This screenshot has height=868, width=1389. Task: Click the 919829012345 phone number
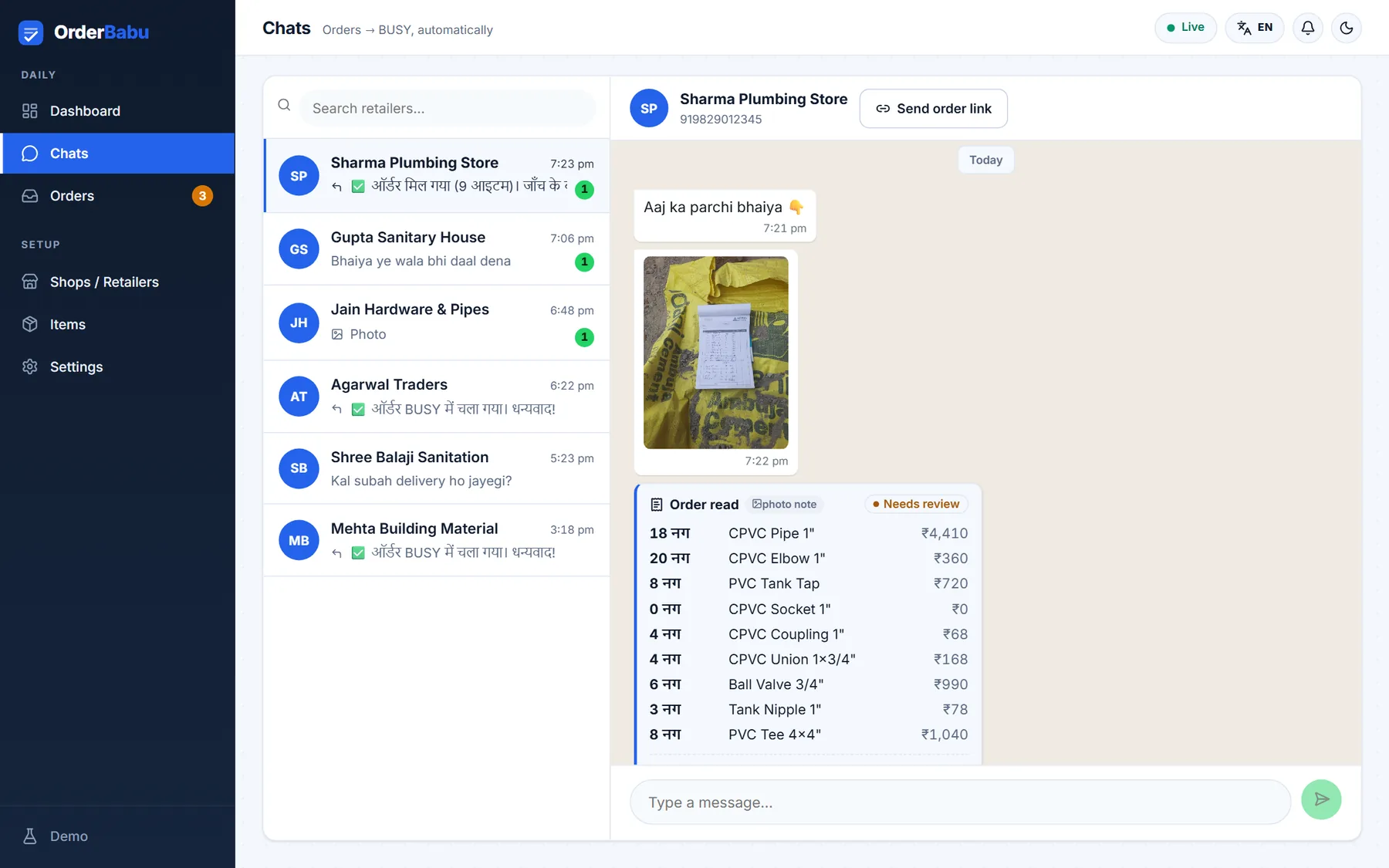tap(721, 120)
